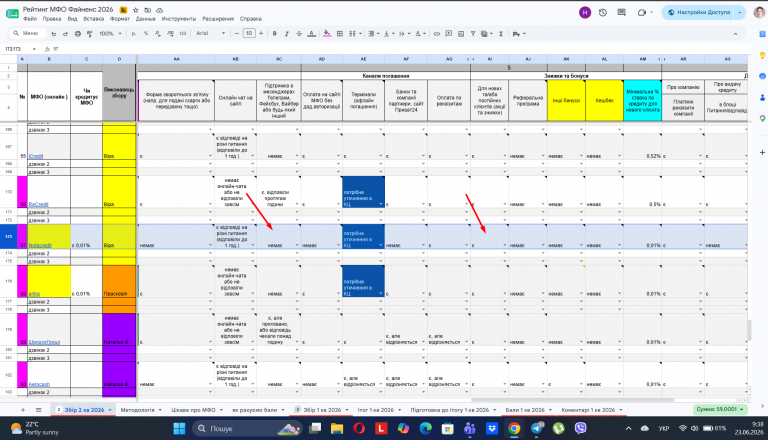Image resolution: width=768 pixels, height=440 pixels.
Task: Open the fill color picker
Action: tap(327, 34)
